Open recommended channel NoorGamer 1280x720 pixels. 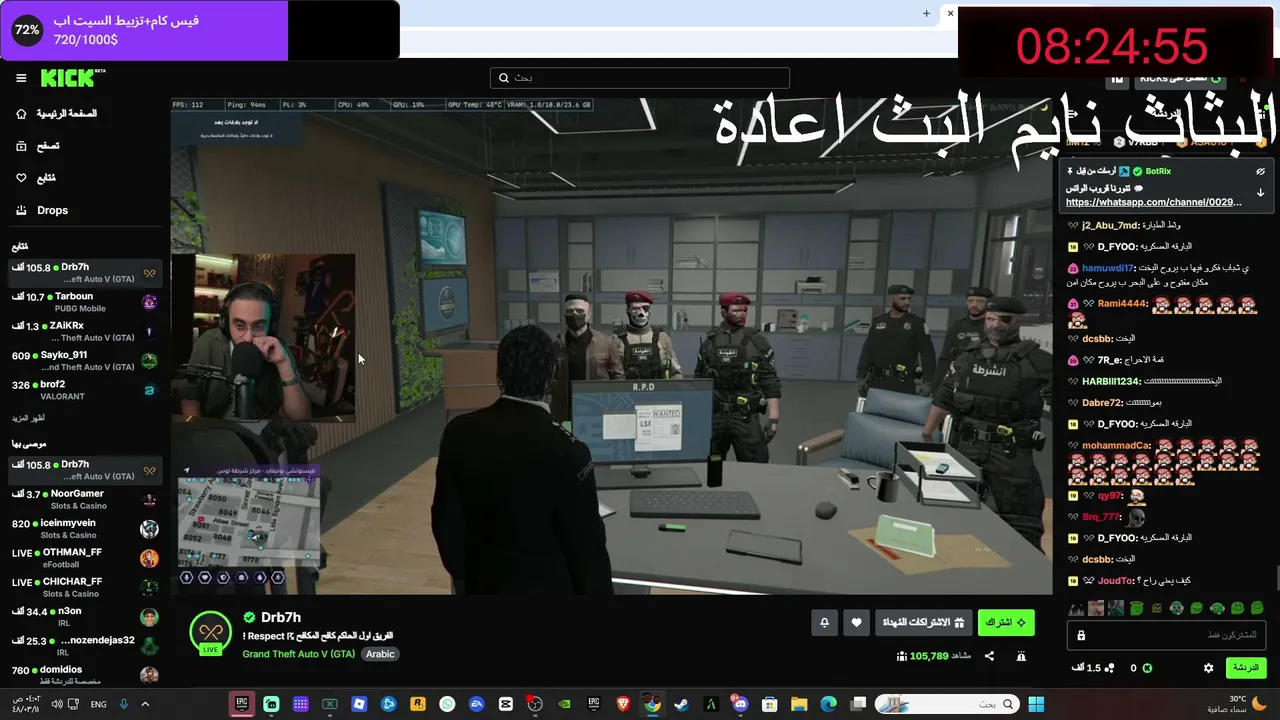pyautogui.click(x=84, y=499)
